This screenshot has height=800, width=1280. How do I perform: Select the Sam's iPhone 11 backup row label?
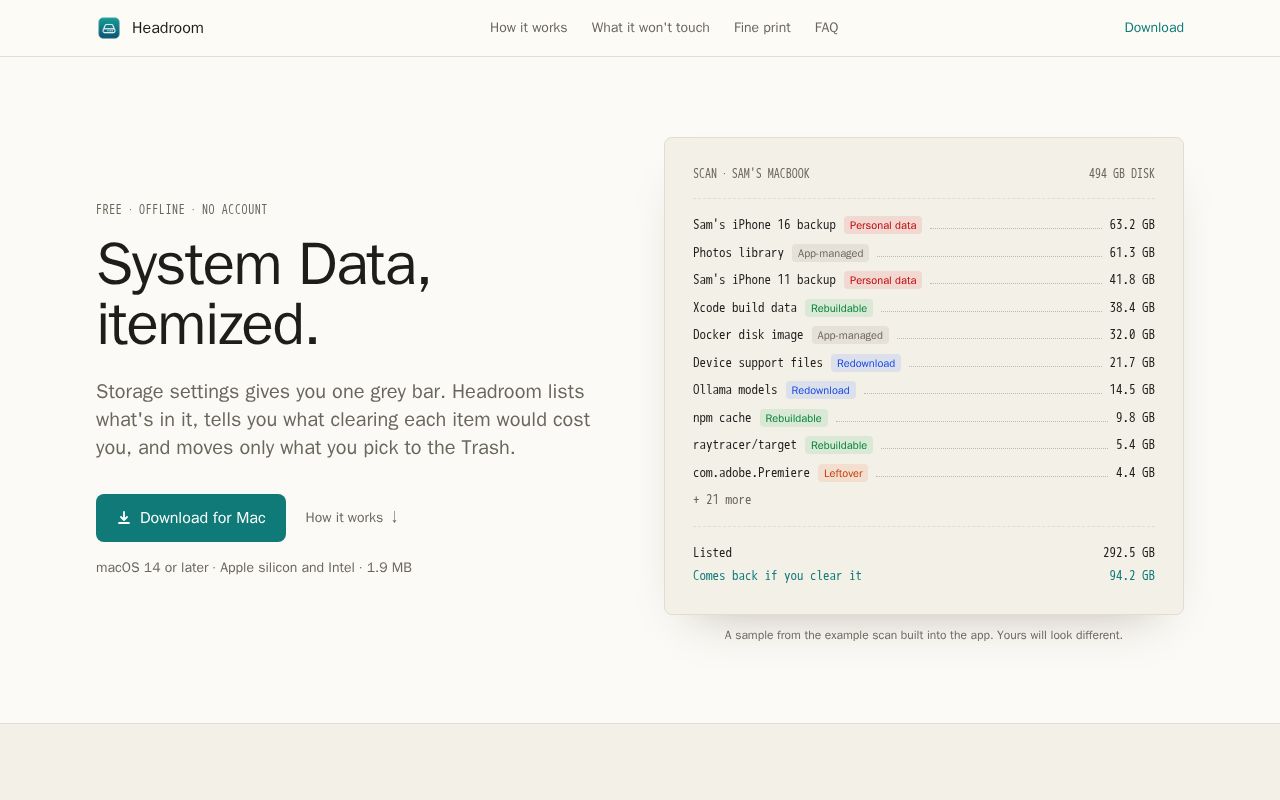pyautogui.click(x=764, y=280)
